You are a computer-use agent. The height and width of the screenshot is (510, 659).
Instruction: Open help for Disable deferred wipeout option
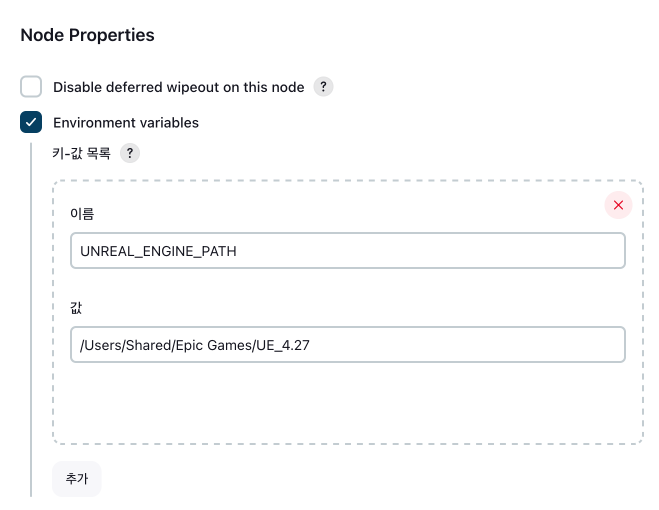pos(323,87)
